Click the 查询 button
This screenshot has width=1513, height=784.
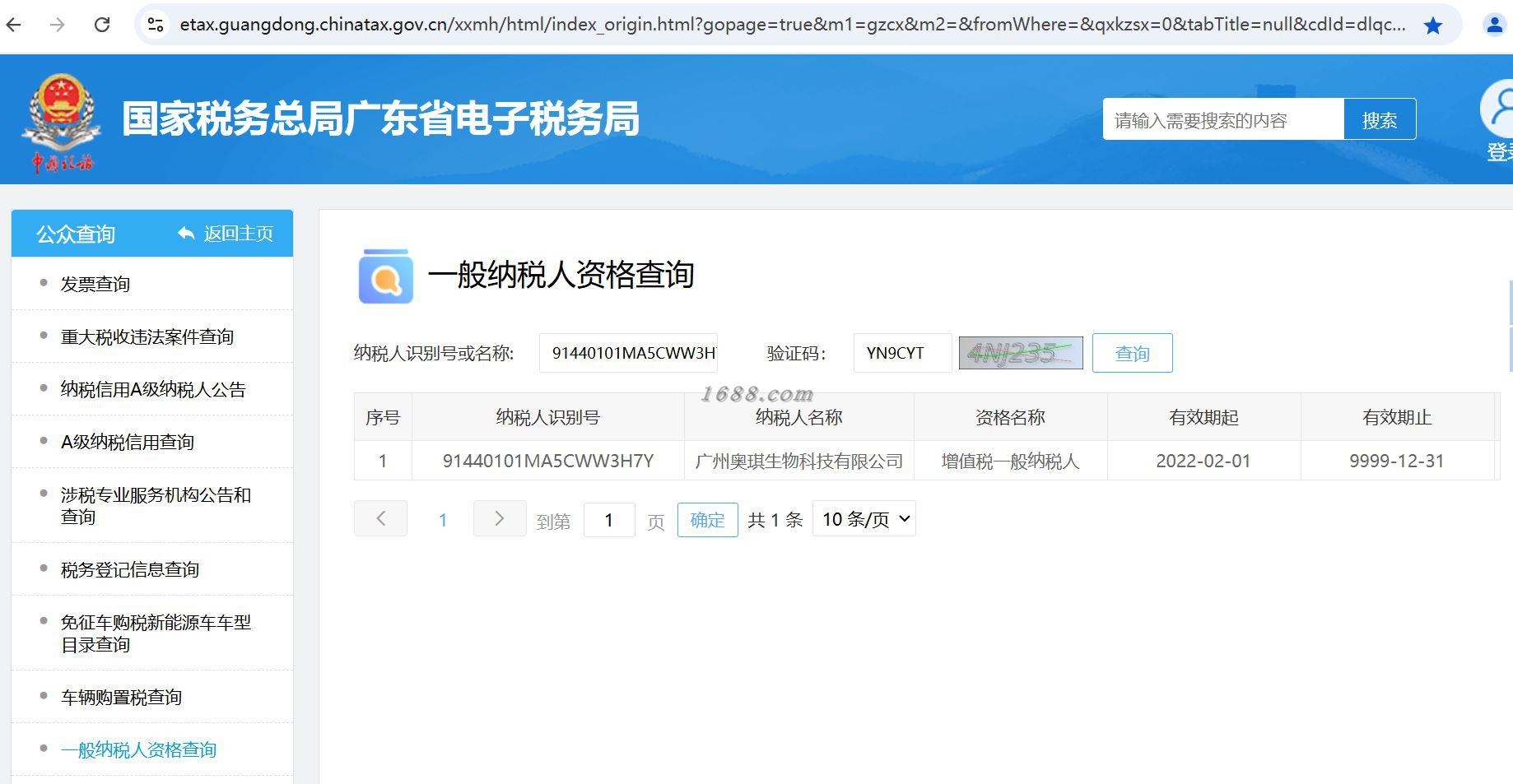tap(1132, 353)
